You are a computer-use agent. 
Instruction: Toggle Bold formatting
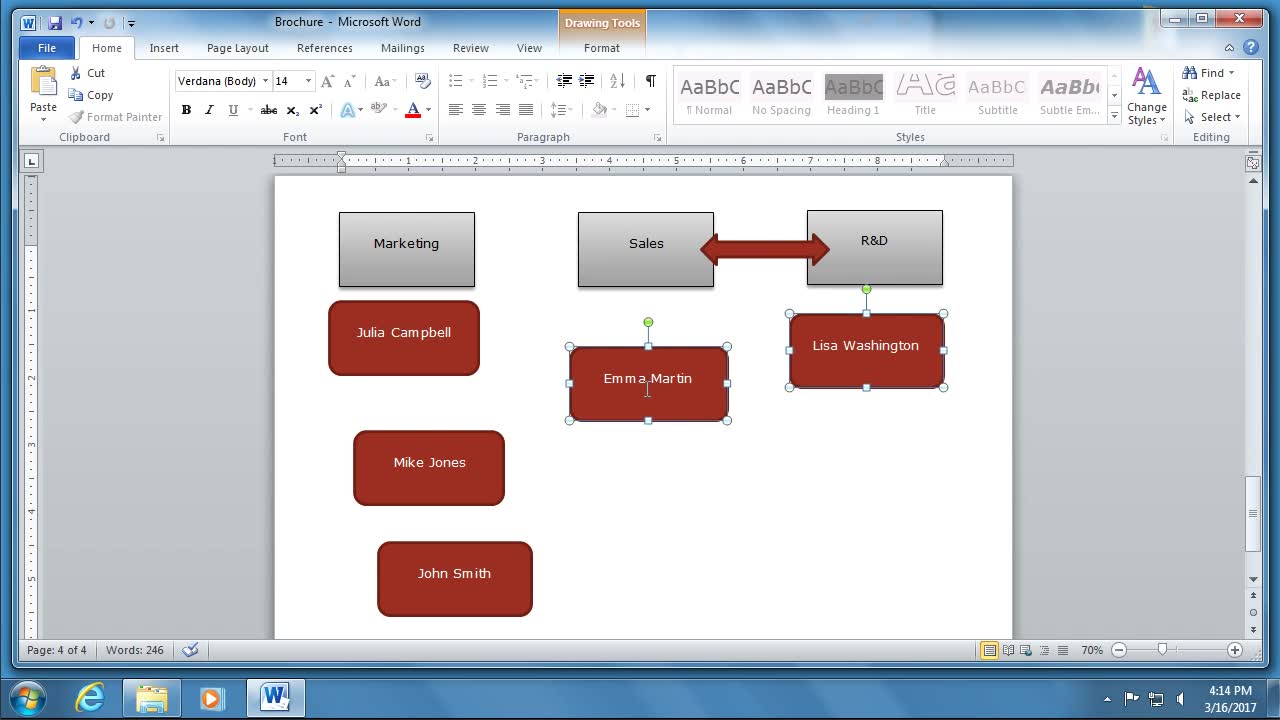coord(186,110)
